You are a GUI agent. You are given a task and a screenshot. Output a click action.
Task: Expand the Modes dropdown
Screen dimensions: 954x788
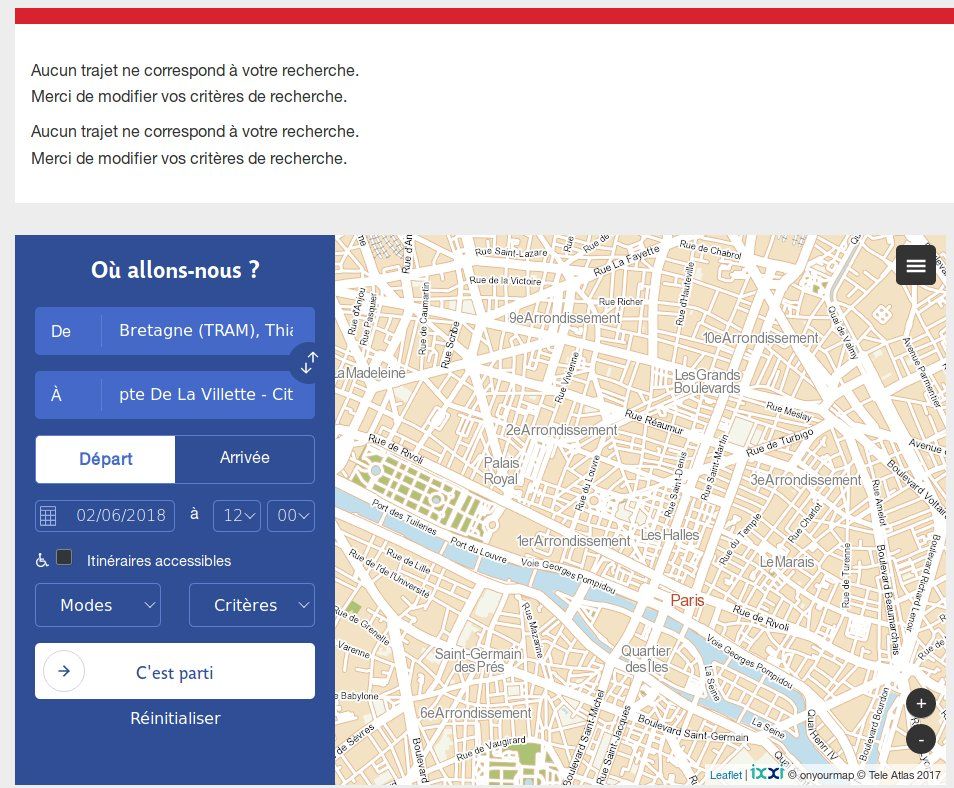pos(98,605)
